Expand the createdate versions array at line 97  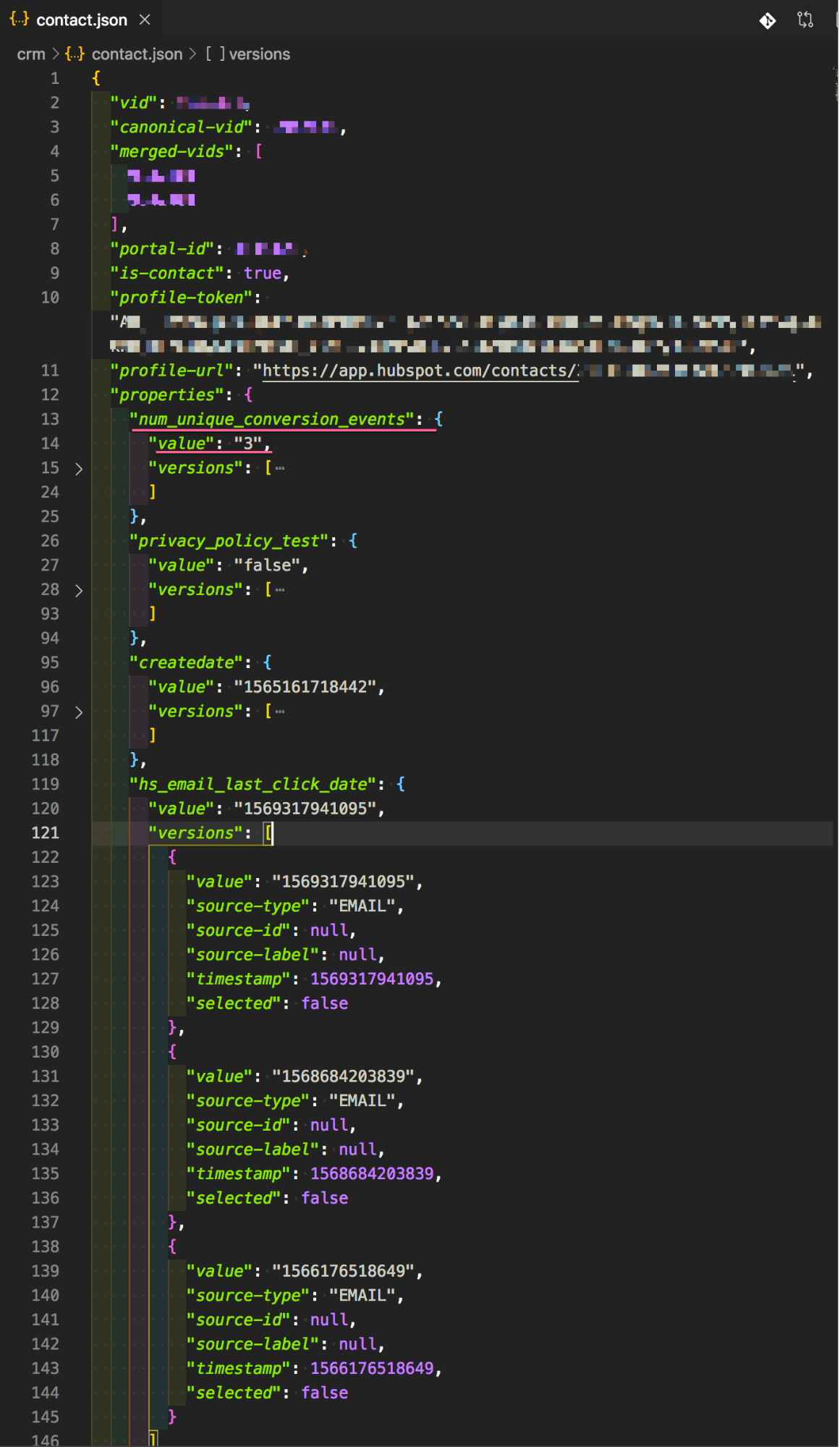[x=79, y=712]
